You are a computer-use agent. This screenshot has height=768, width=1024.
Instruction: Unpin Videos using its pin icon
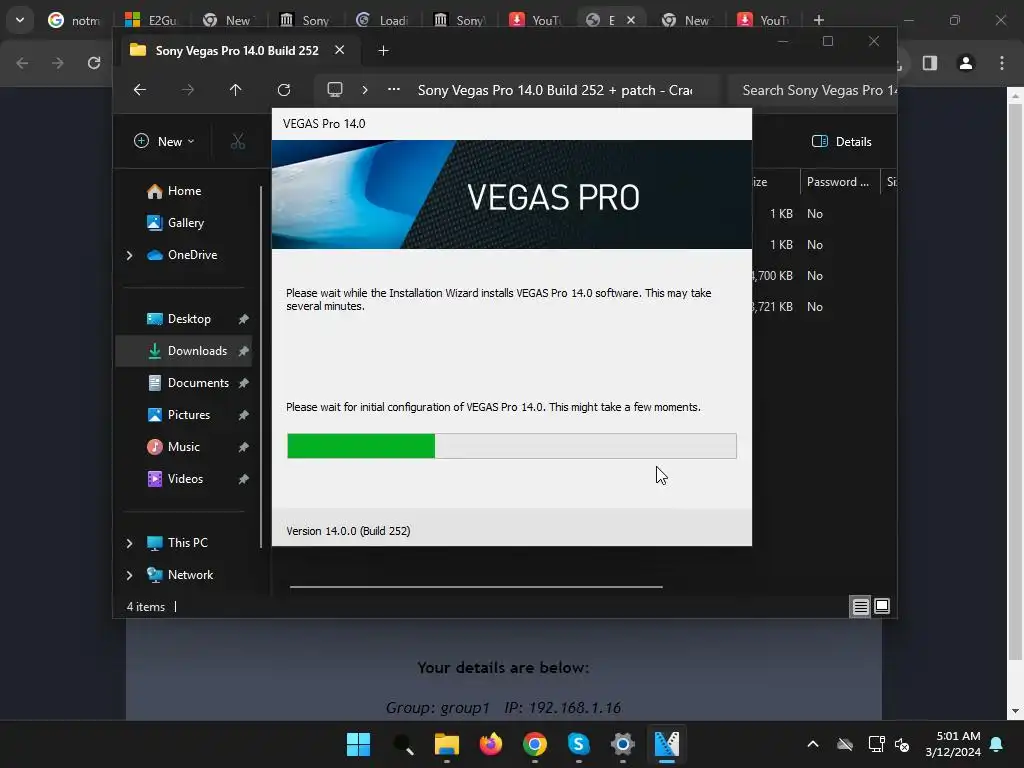(244, 479)
